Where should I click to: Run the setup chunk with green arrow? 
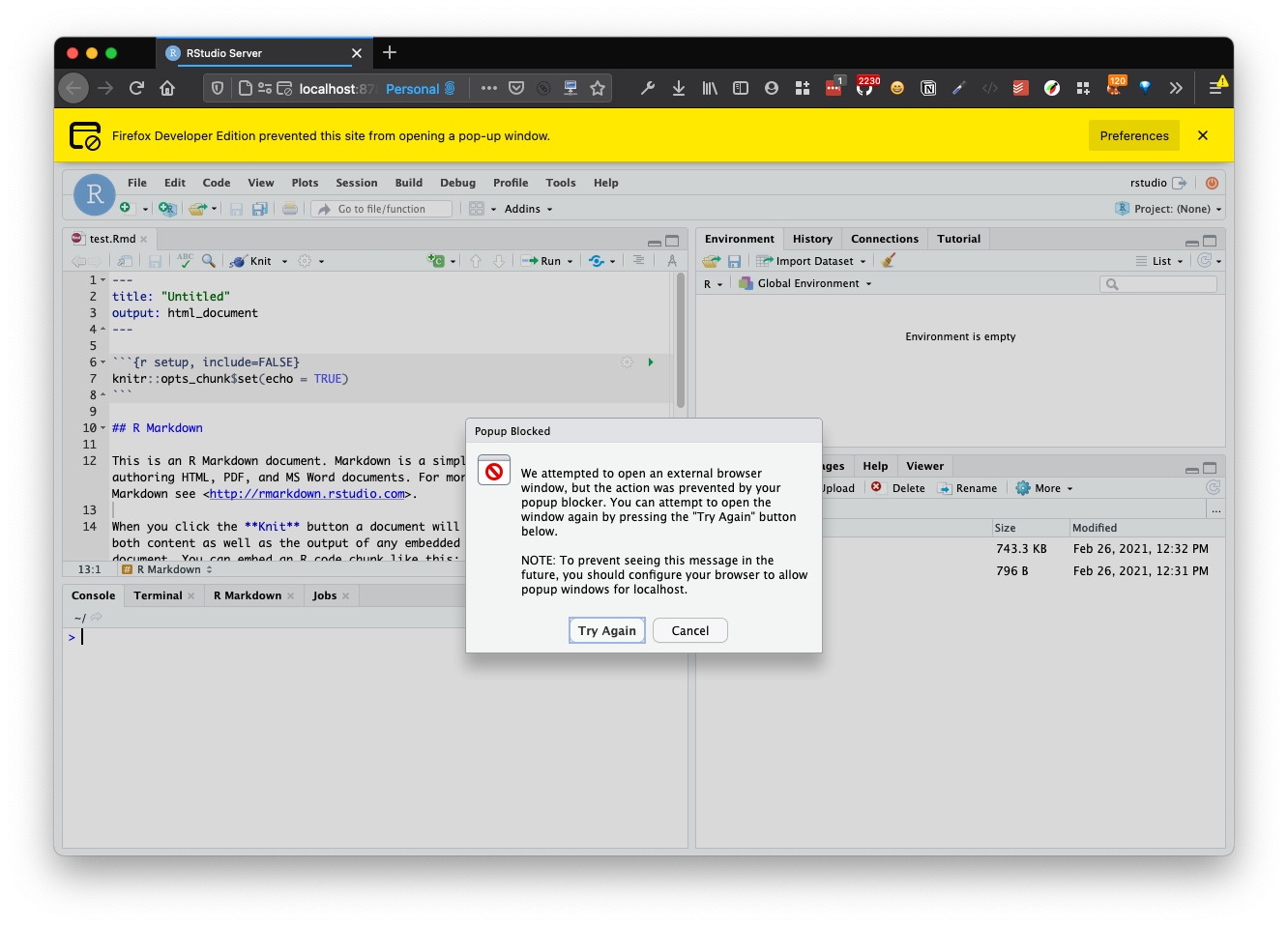tap(651, 362)
